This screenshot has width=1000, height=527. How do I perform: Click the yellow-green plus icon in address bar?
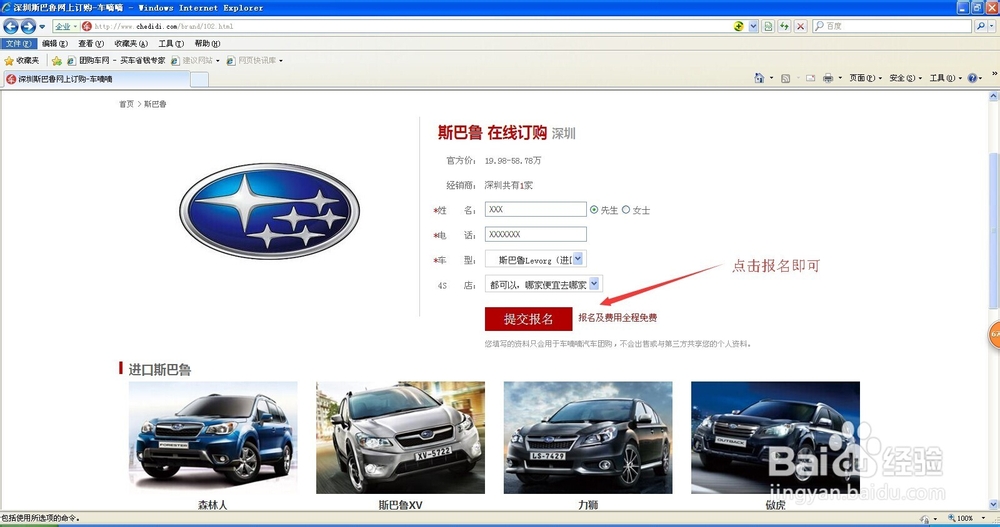(739, 26)
